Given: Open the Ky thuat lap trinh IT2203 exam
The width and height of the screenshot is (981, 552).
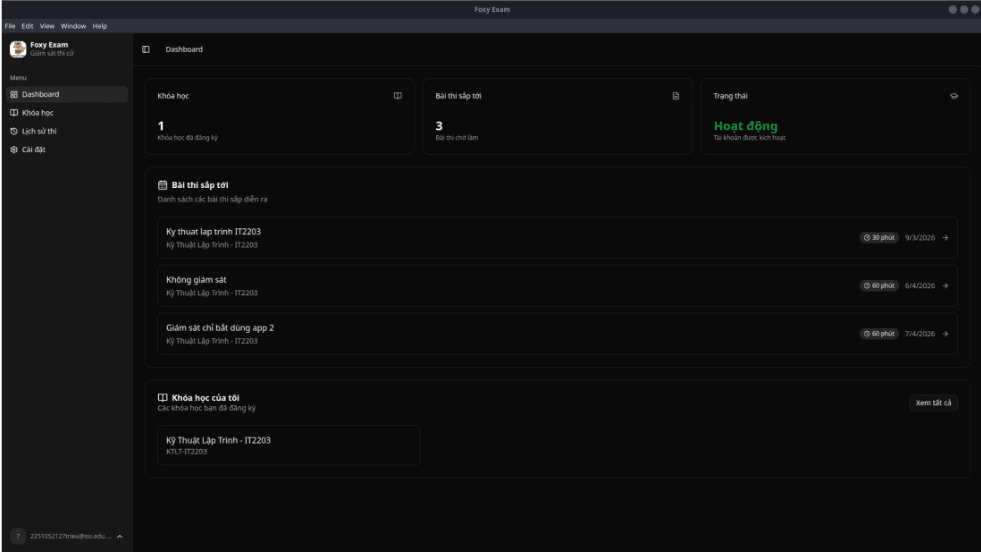Looking at the screenshot, I should (x=557, y=238).
